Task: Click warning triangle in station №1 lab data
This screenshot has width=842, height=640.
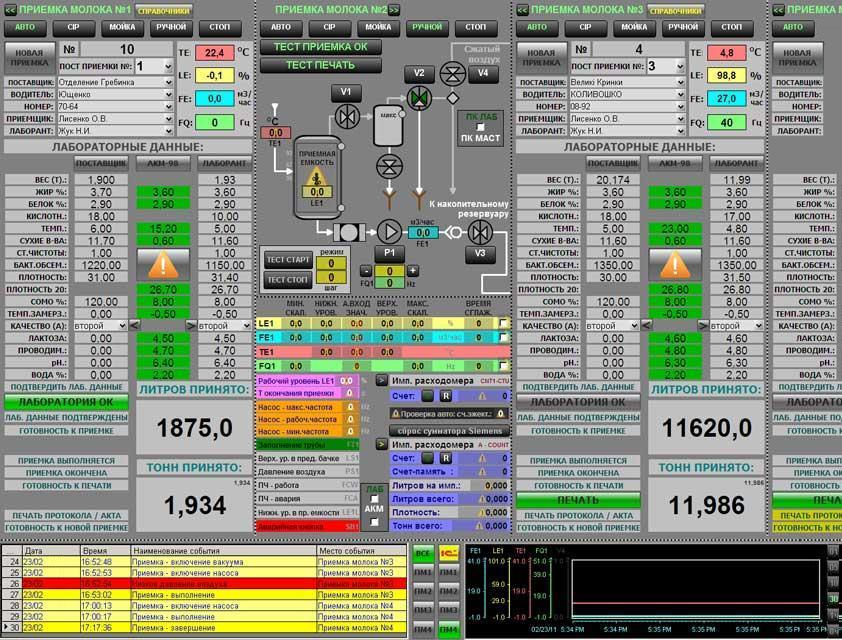Action: pyautogui.click(x=163, y=264)
